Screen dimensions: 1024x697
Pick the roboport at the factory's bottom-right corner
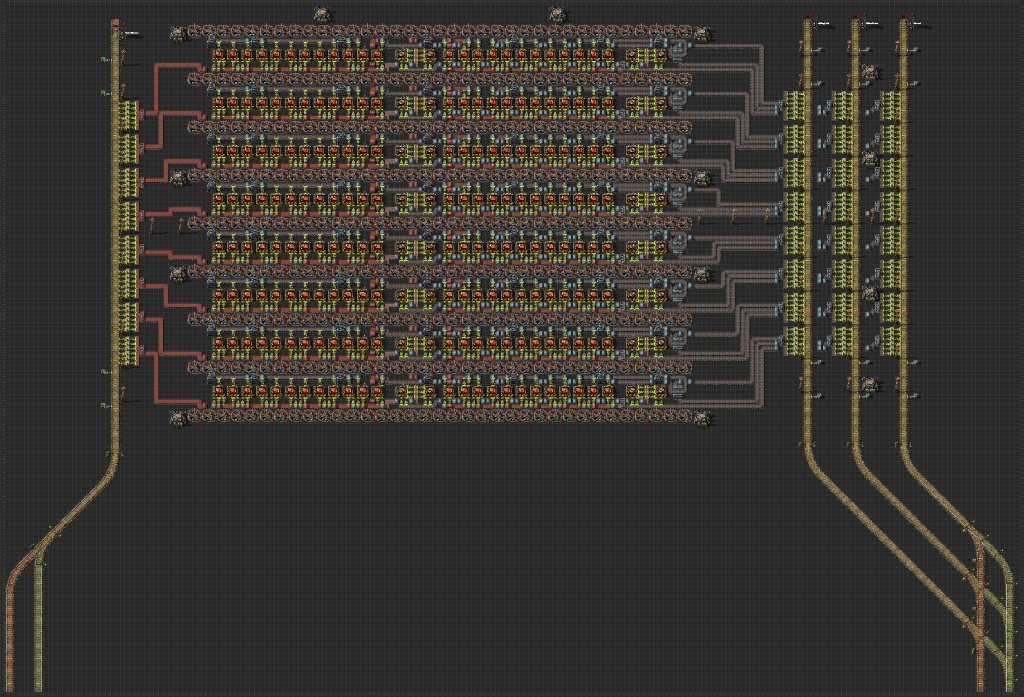(x=702, y=419)
